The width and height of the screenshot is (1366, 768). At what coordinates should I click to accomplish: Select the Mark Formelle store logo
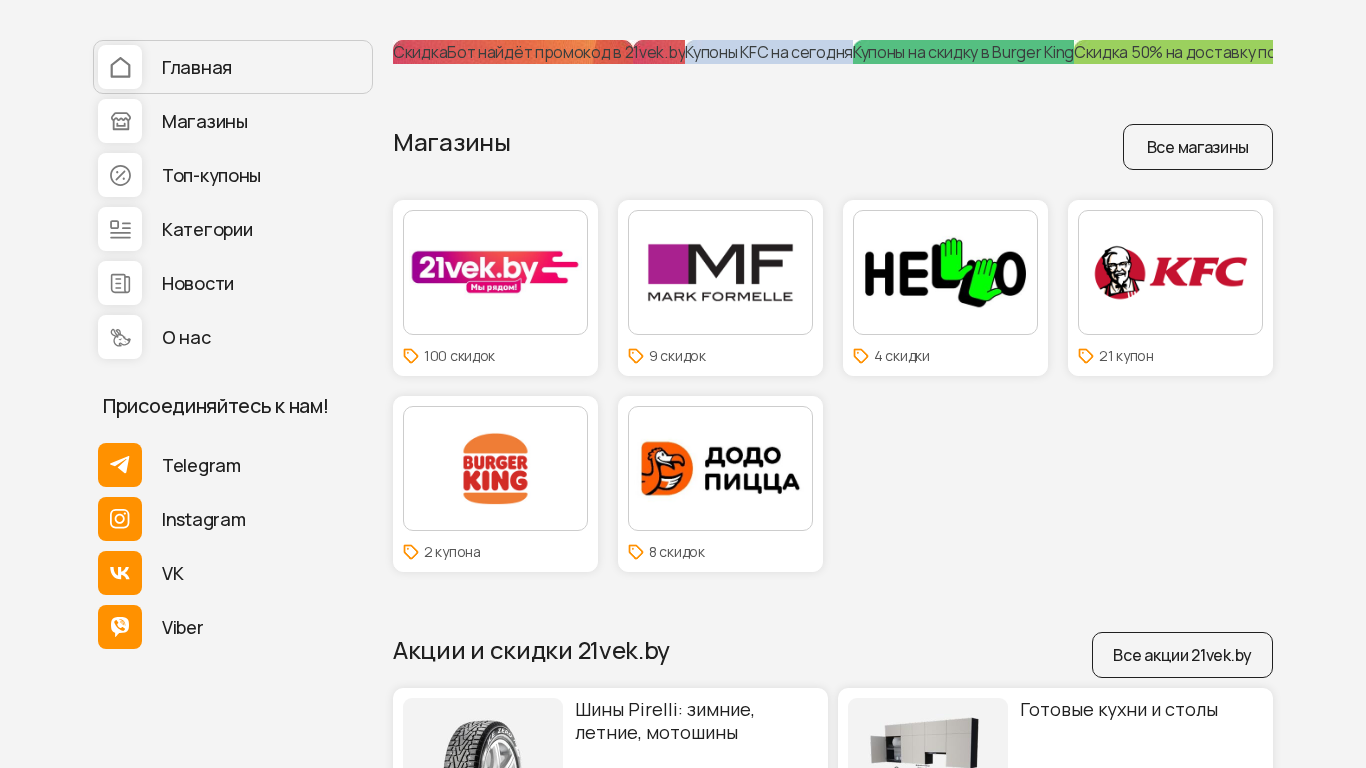point(720,272)
